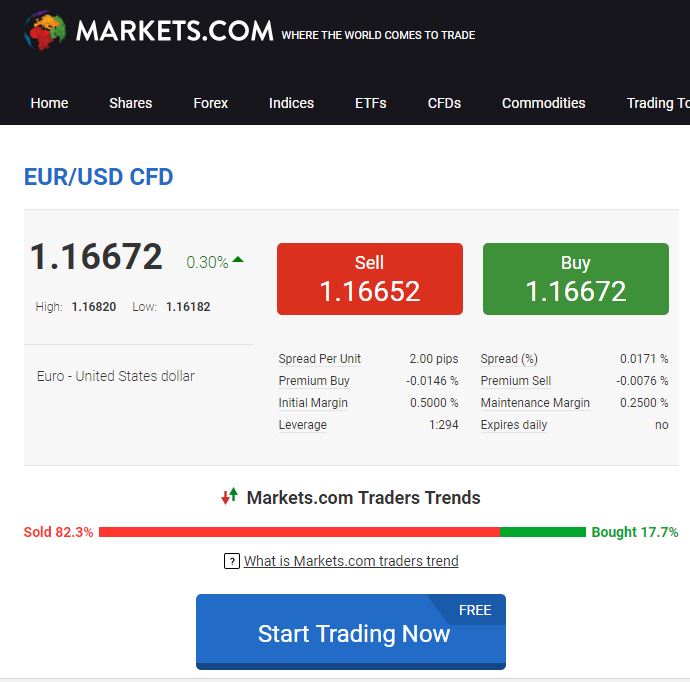Open the Commodities menu item

click(x=543, y=103)
